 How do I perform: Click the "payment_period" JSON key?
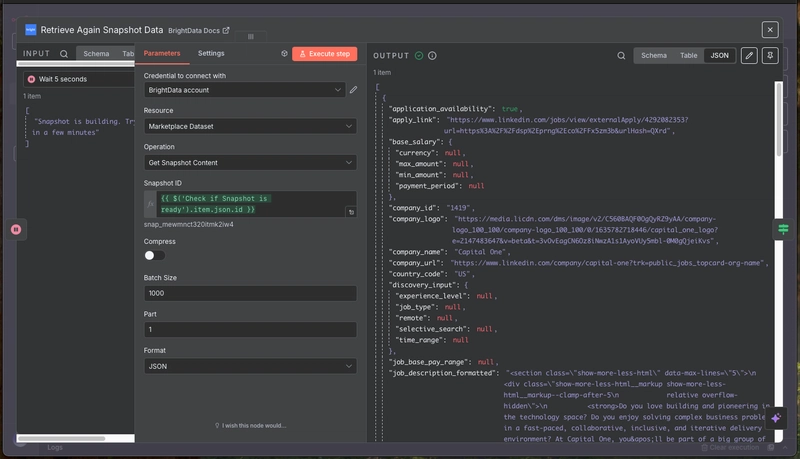(x=428, y=186)
